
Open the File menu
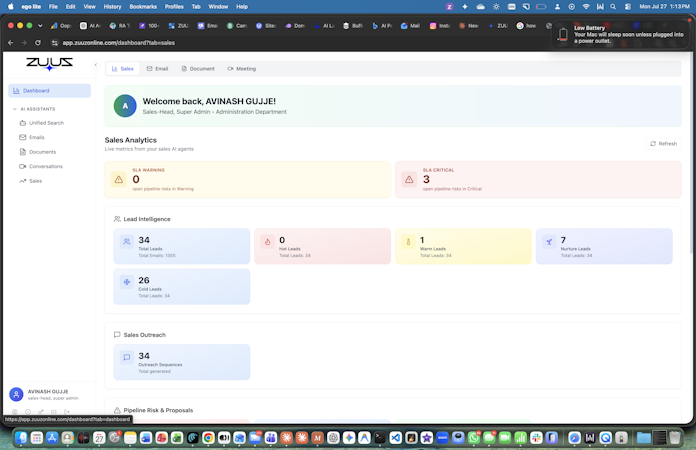tap(53, 7)
